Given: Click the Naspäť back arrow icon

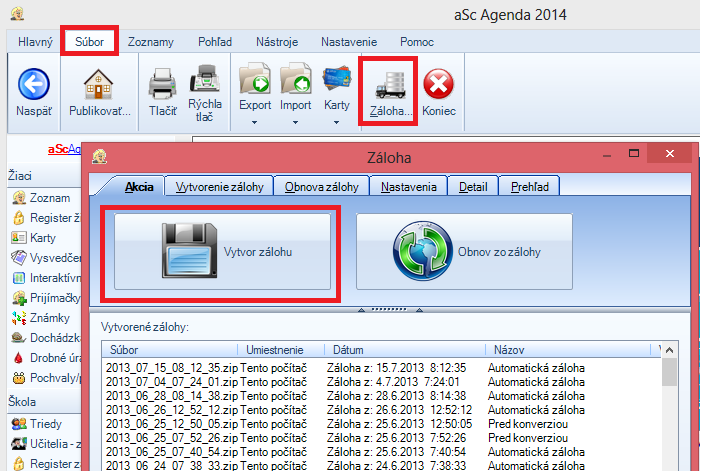Looking at the screenshot, I should 34,84.
